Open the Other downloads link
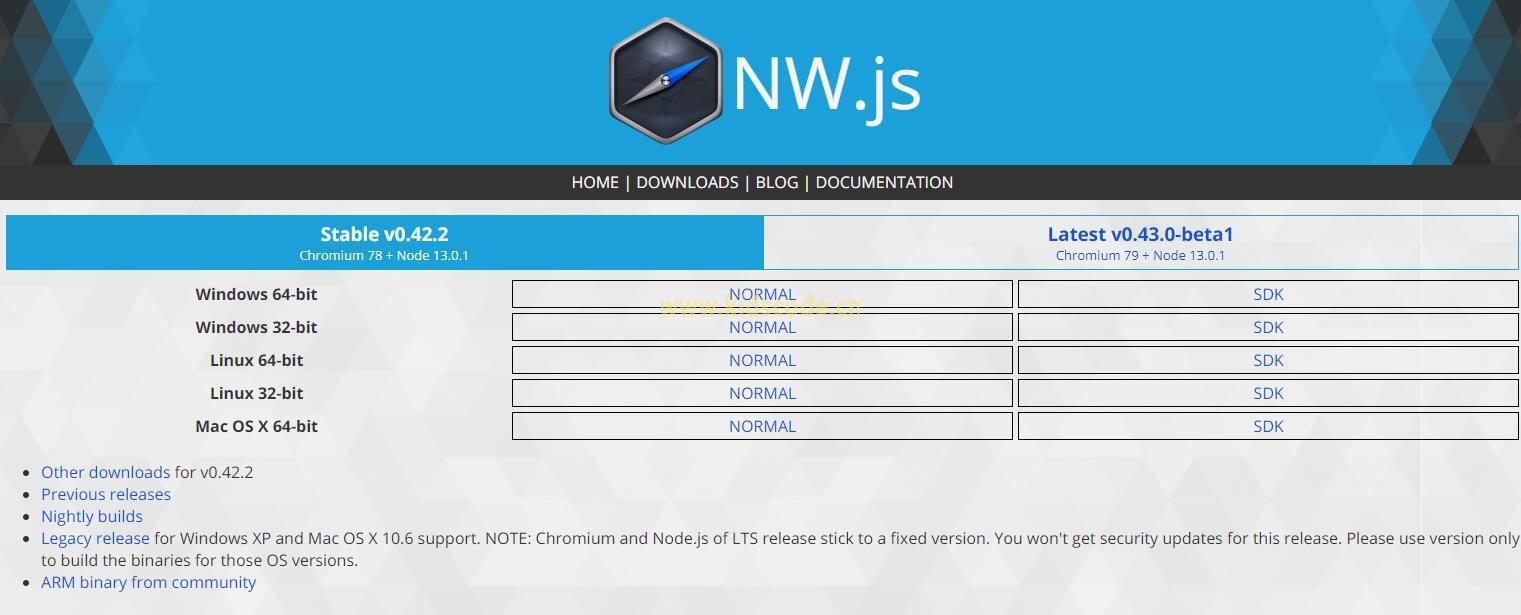1521x615 pixels. [105, 472]
